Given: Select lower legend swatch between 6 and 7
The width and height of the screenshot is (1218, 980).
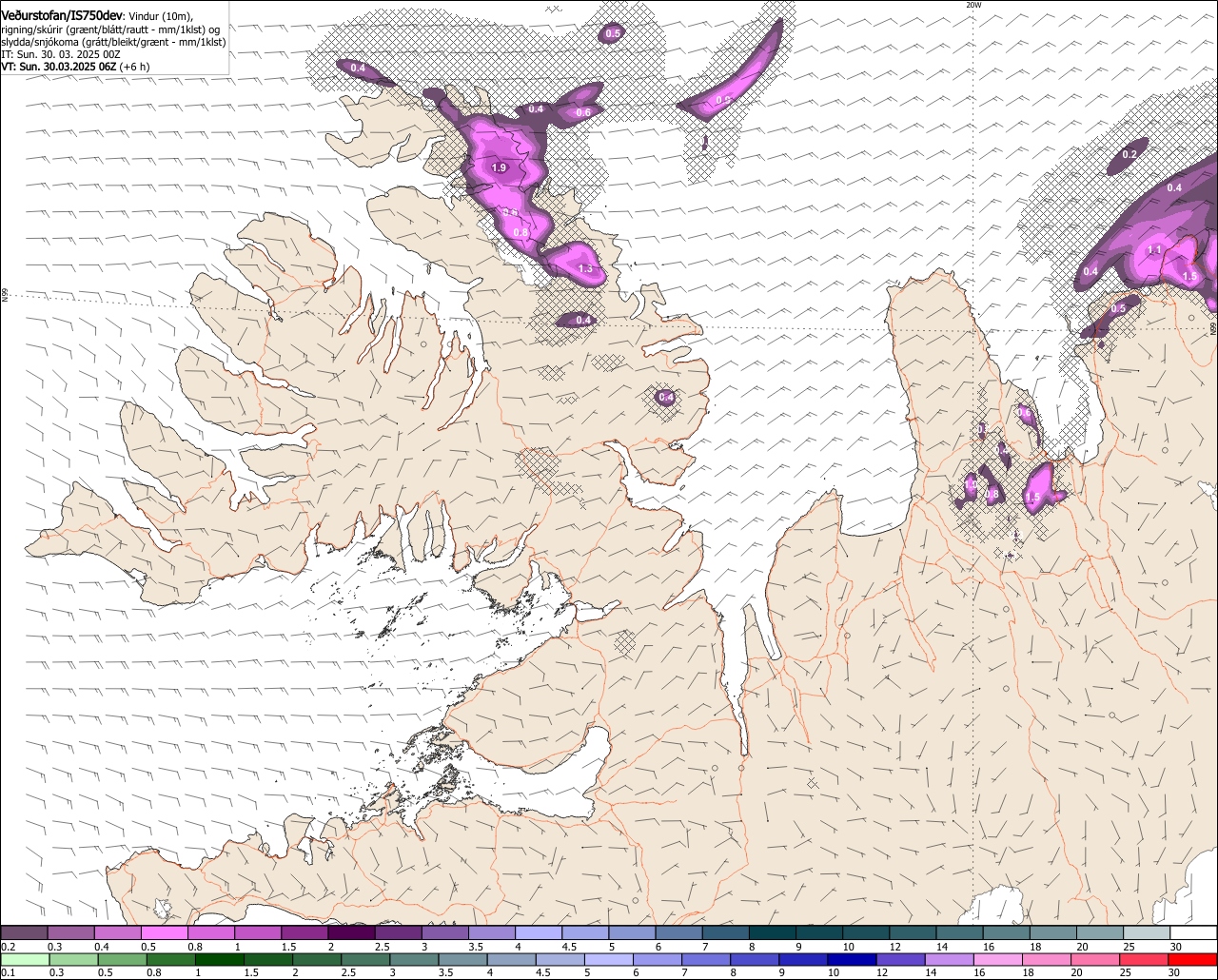Looking at the screenshot, I should tap(658, 959).
